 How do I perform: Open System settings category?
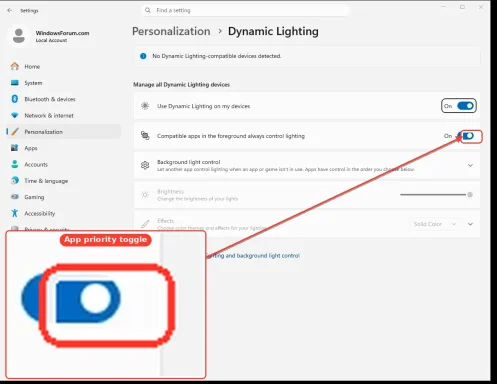coord(63,83)
